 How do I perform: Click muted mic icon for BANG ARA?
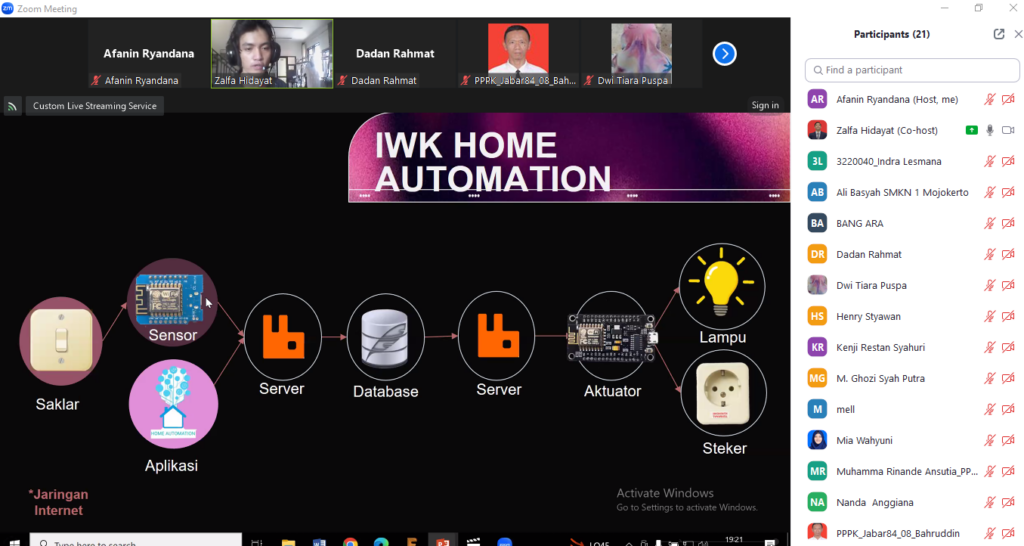click(x=990, y=223)
